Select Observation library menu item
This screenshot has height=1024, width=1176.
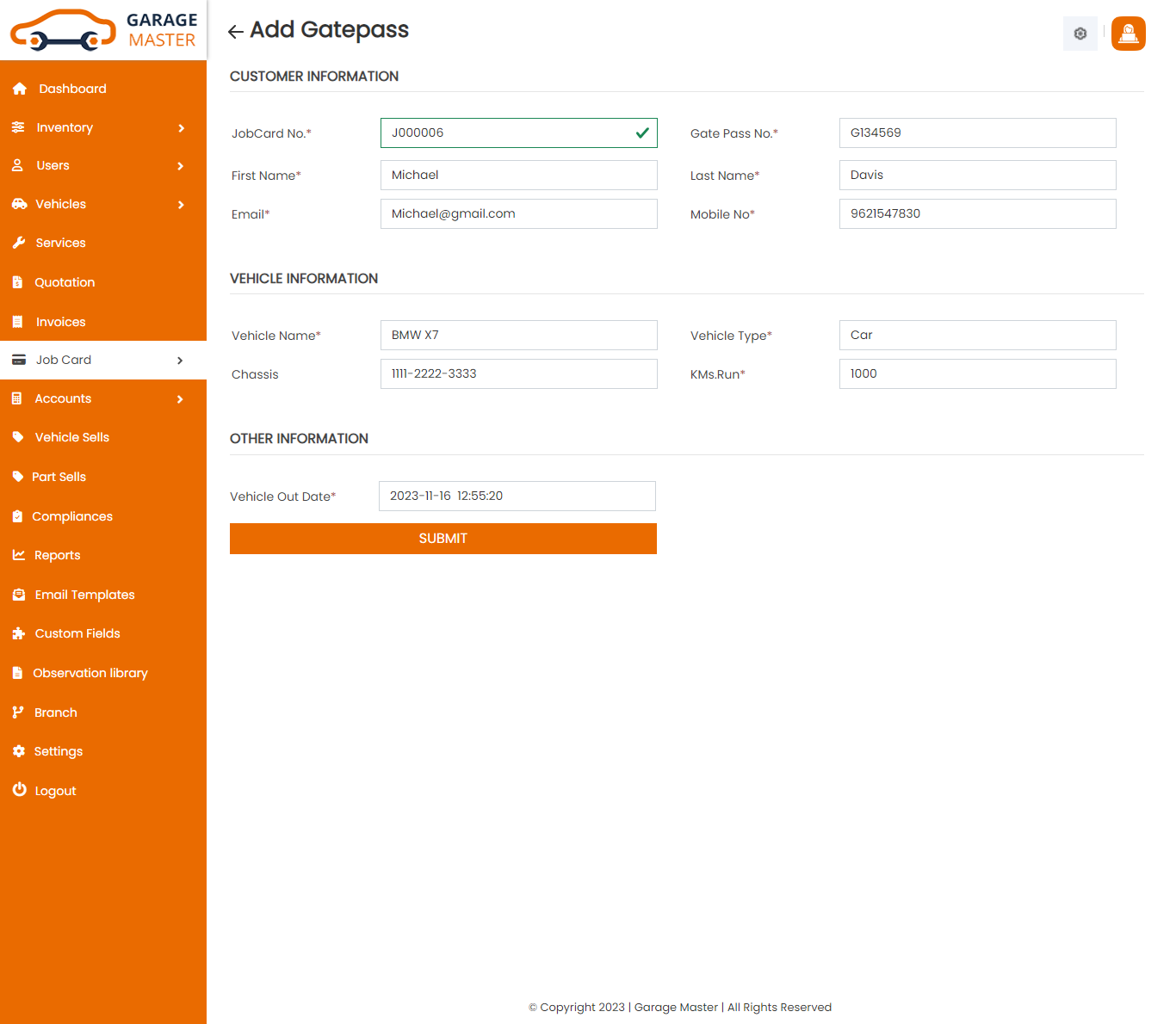click(x=90, y=673)
